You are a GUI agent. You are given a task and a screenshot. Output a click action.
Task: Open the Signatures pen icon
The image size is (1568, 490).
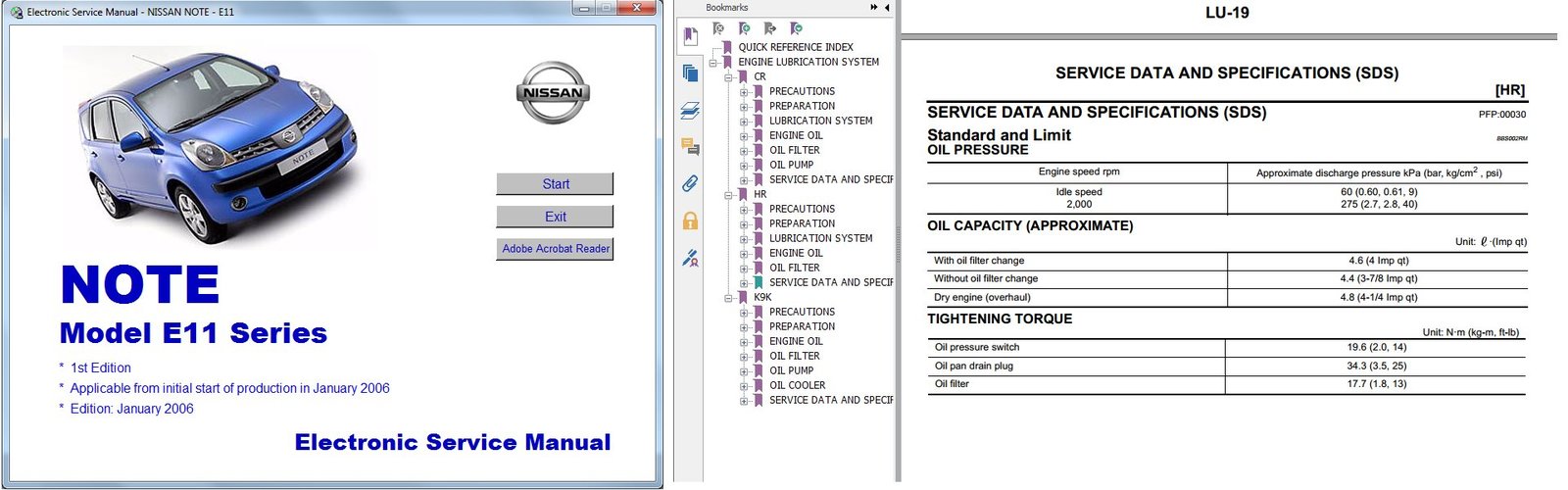(x=690, y=258)
